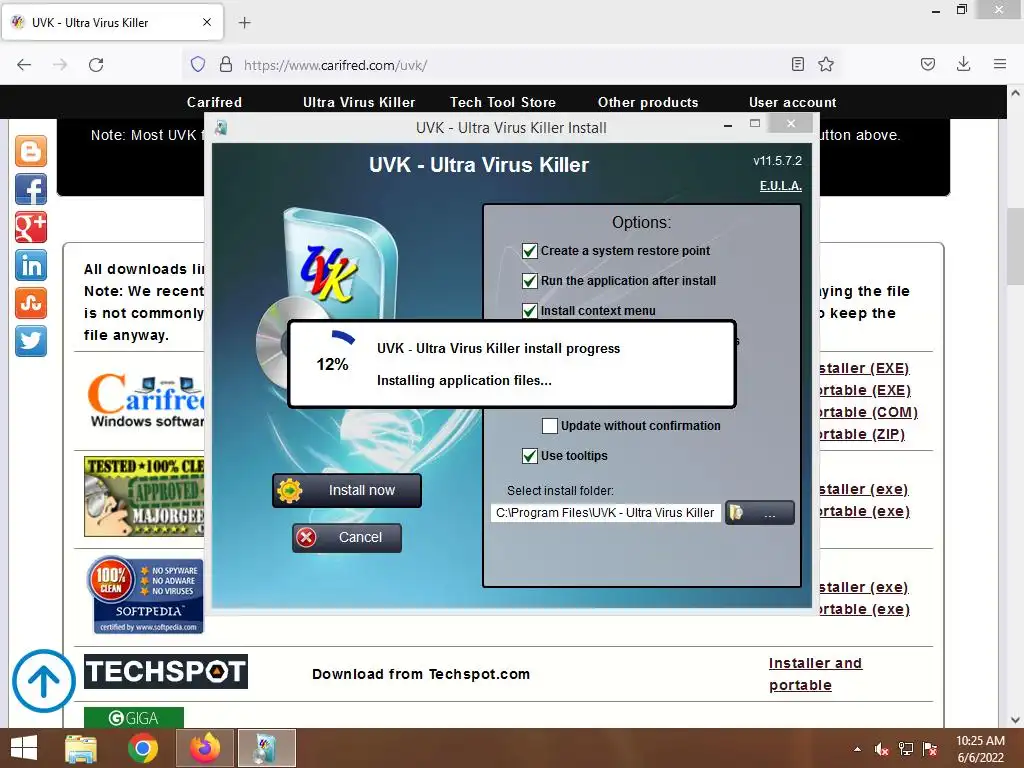Click the GIGA green logo badge

pyautogui.click(x=134, y=718)
